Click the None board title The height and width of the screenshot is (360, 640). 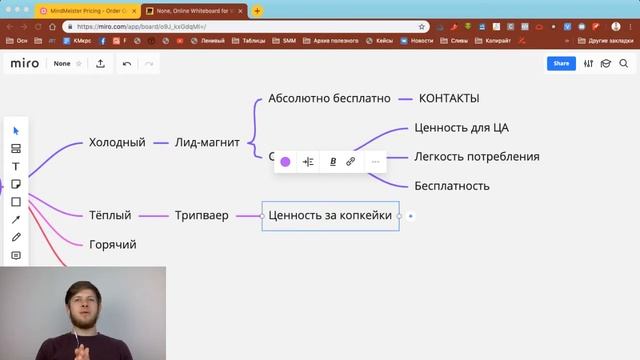pos(62,64)
